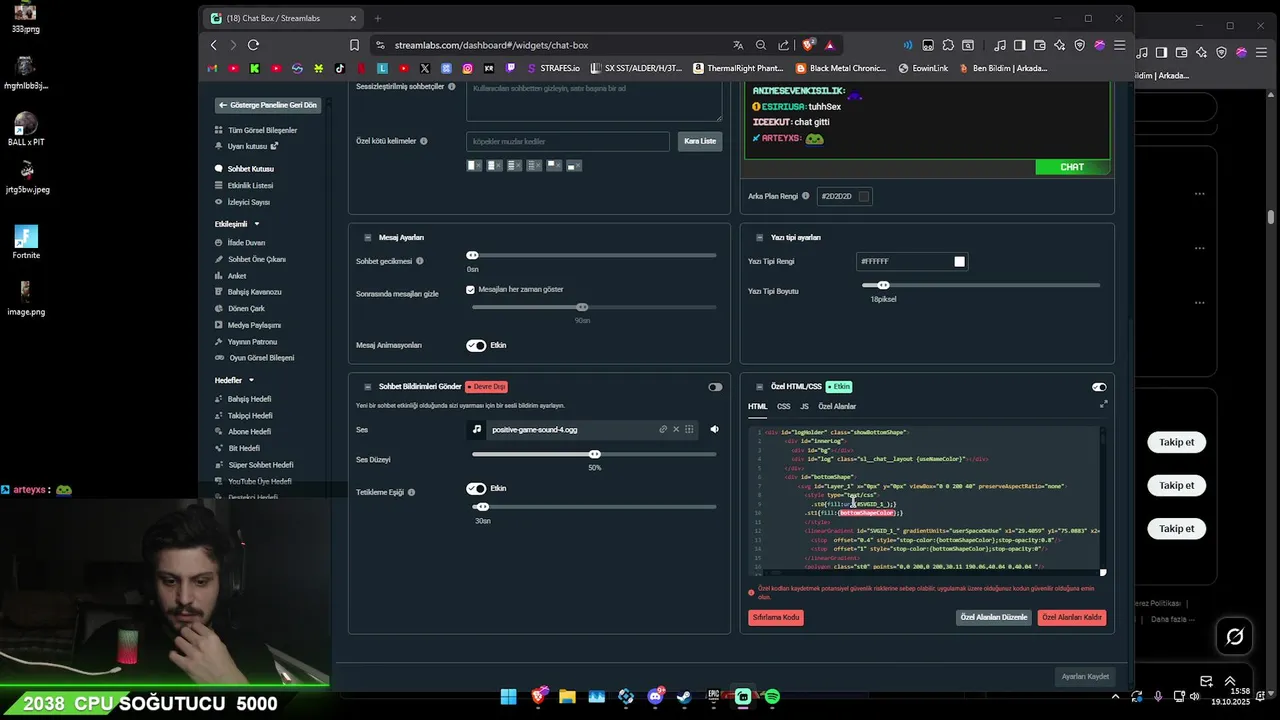Viewport: 1280px width, 720px height.
Task: Switch to the CSS code tab
Action: 783,406
